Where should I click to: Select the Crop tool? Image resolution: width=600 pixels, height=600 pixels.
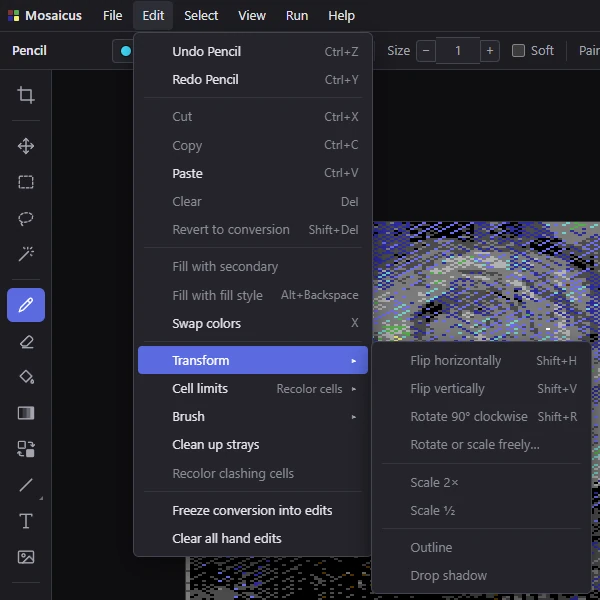click(26, 95)
